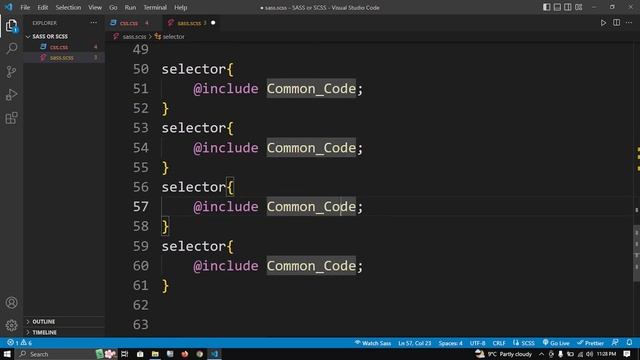Viewport: 640px width, 360px height.
Task: Go to line via Ln 57, Col 23
Action: (414, 343)
